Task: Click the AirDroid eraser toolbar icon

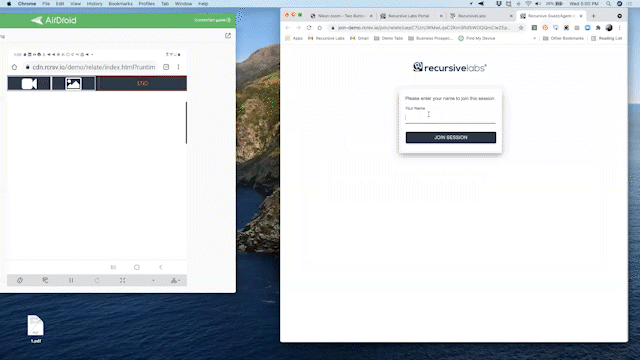Action: coord(45,280)
